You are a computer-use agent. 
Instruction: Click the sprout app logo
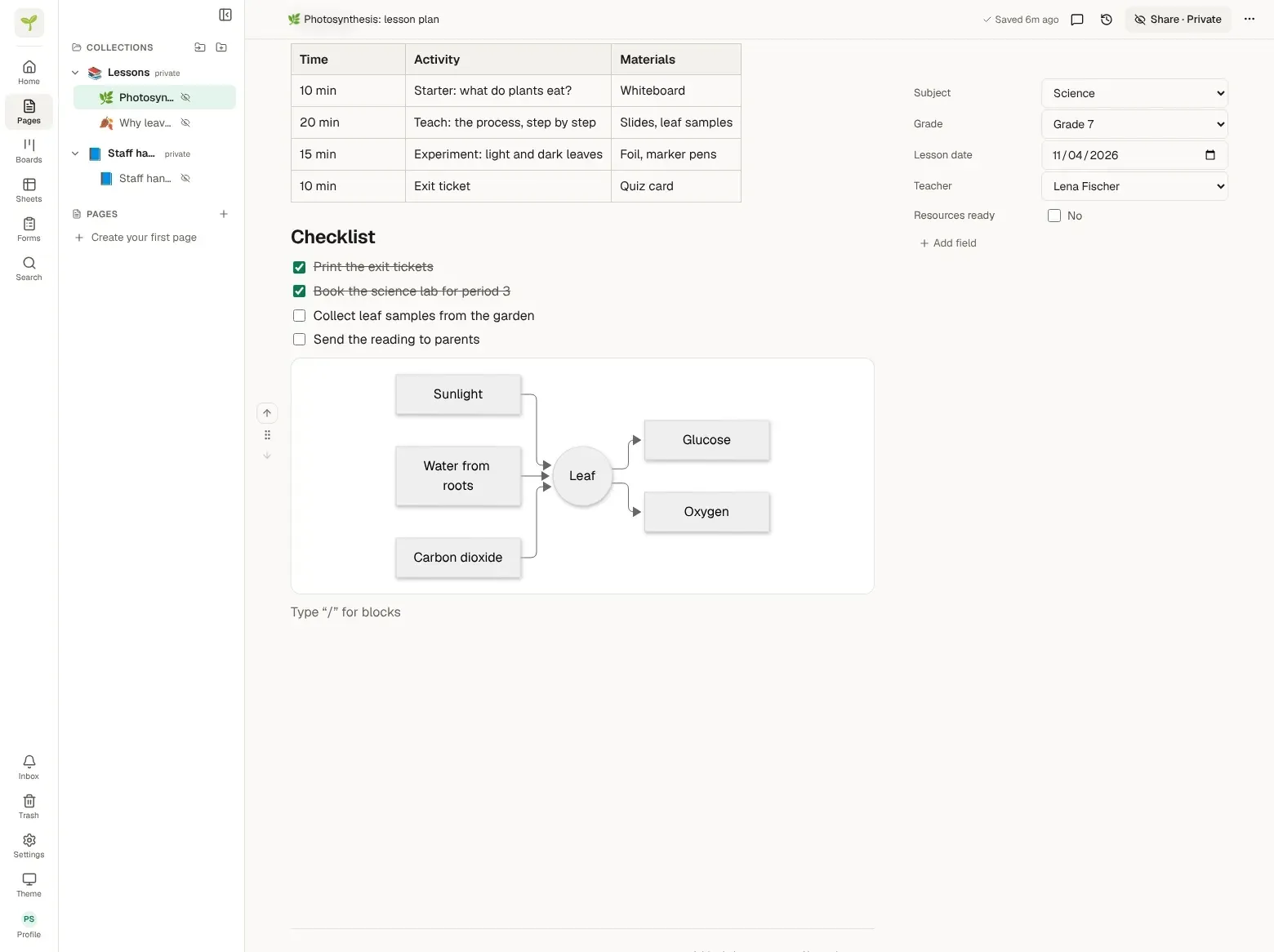29,23
